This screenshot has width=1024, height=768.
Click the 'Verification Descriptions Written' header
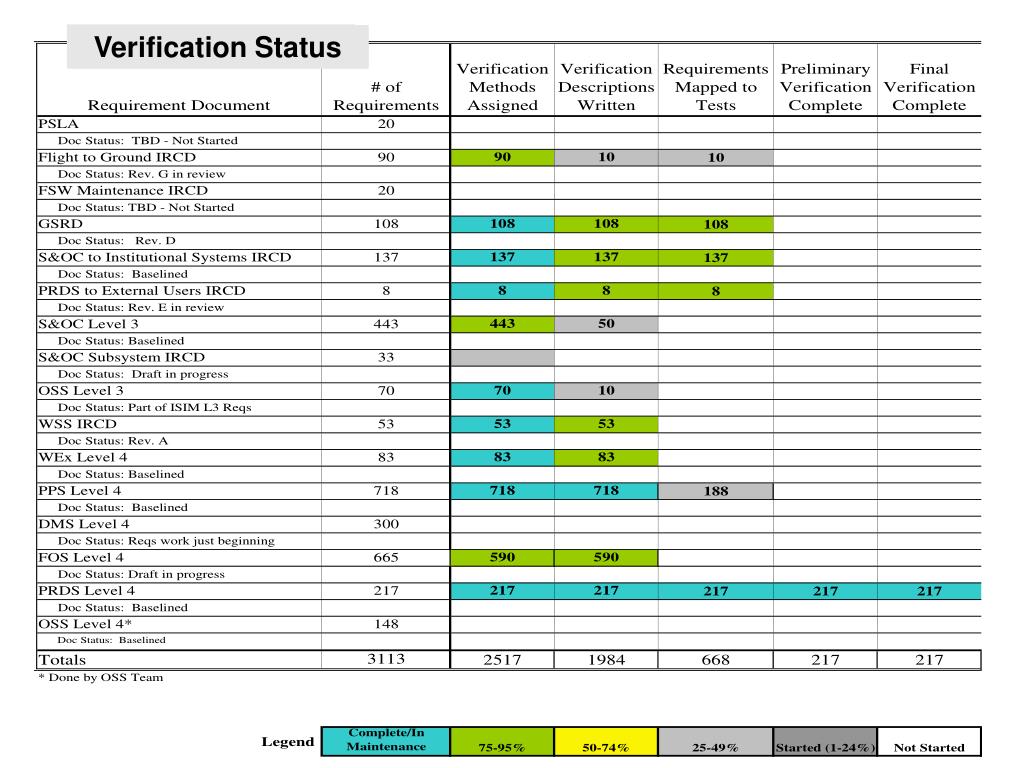(606, 87)
